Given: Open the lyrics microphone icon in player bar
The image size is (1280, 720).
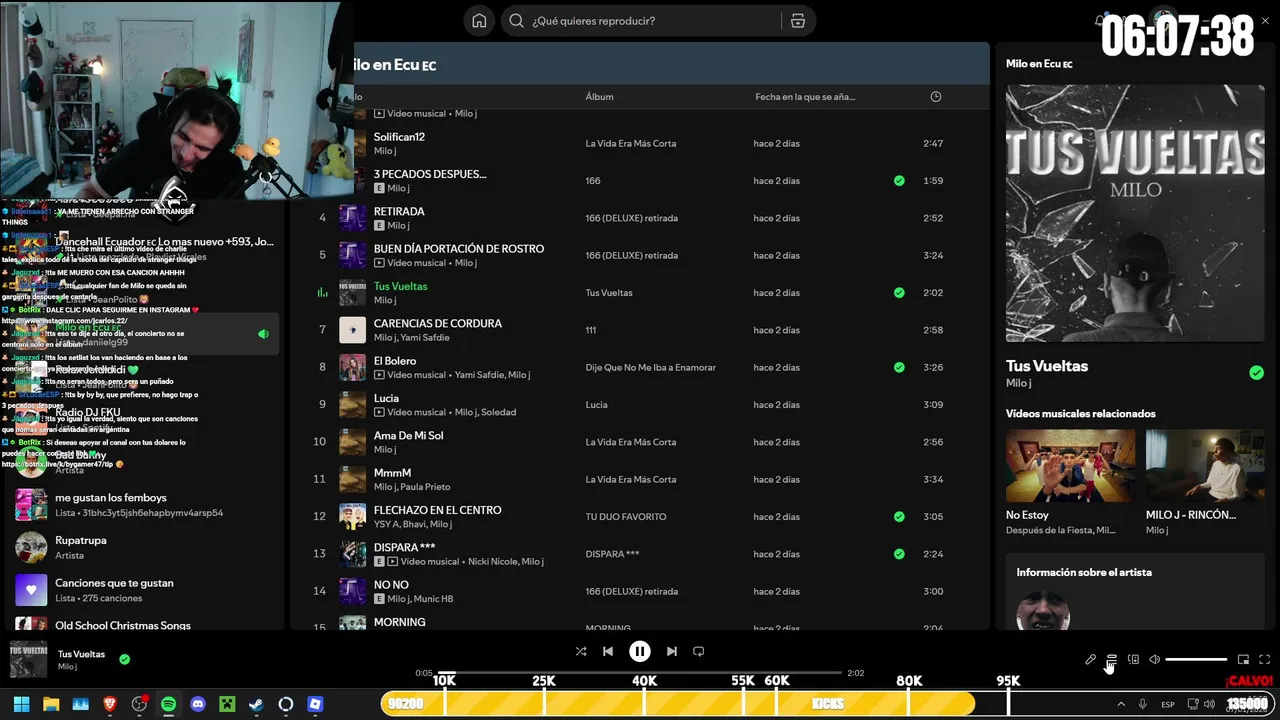Looking at the screenshot, I should (1090, 659).
